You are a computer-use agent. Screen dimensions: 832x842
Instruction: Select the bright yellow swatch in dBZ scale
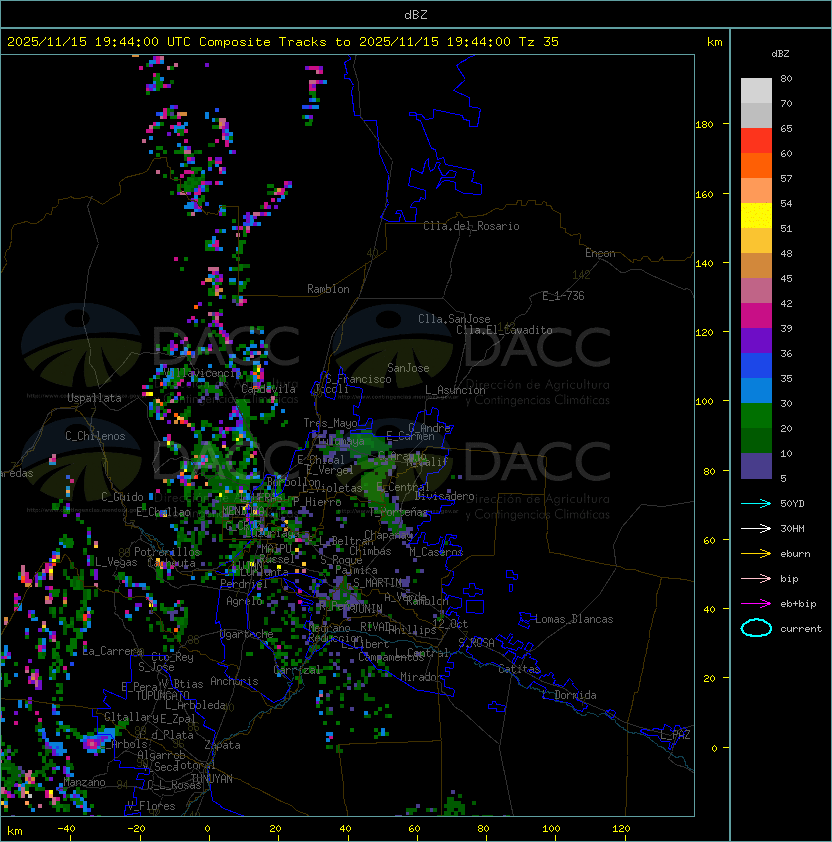(756, 216)
